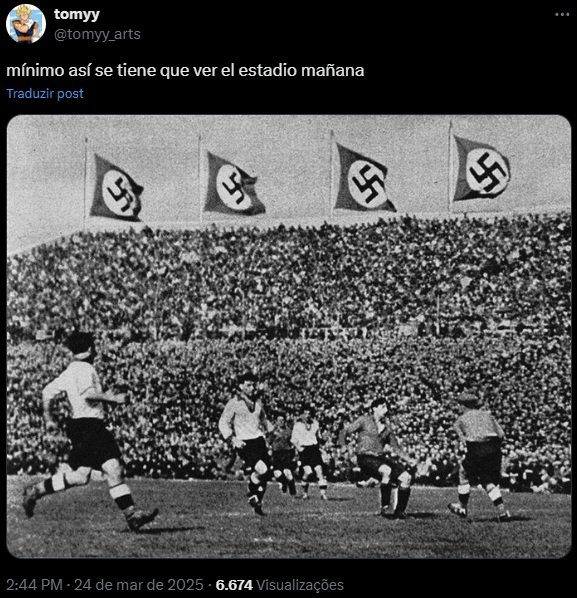
Task: Click Traduzir post to translate
Action: pyautogui.click(x=45, y=93)
